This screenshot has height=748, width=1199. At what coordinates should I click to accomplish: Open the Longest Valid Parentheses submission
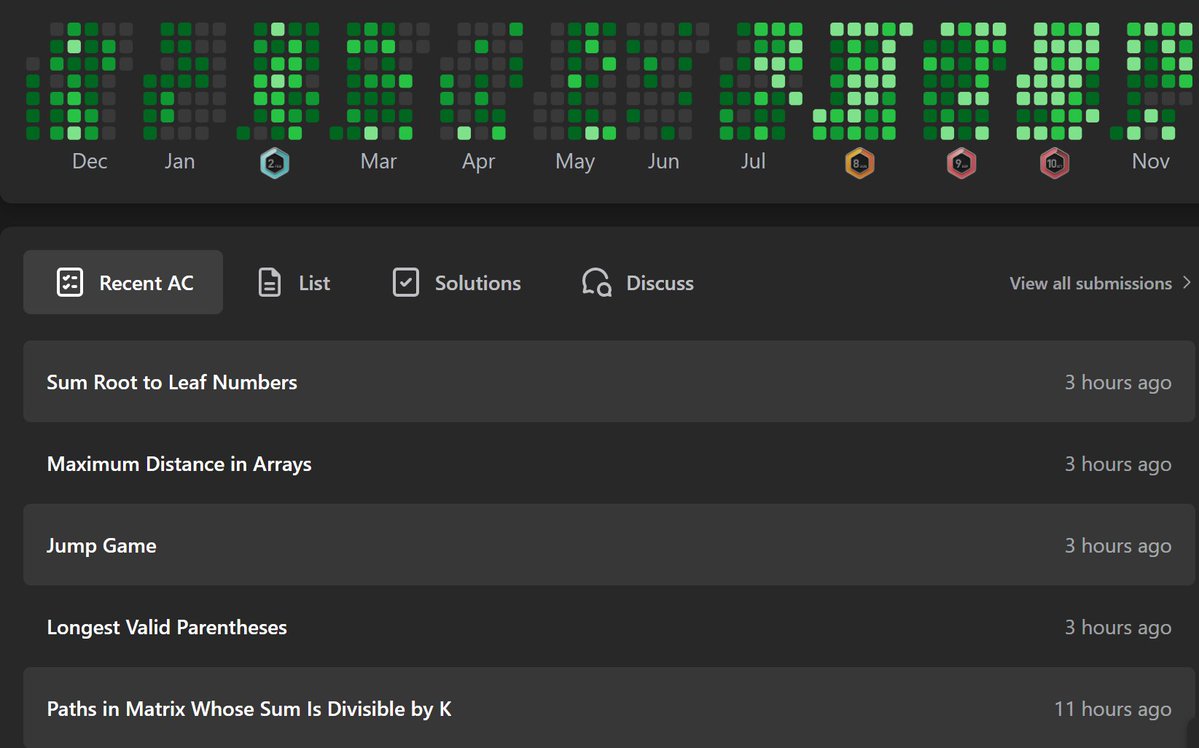click(166, 627)
